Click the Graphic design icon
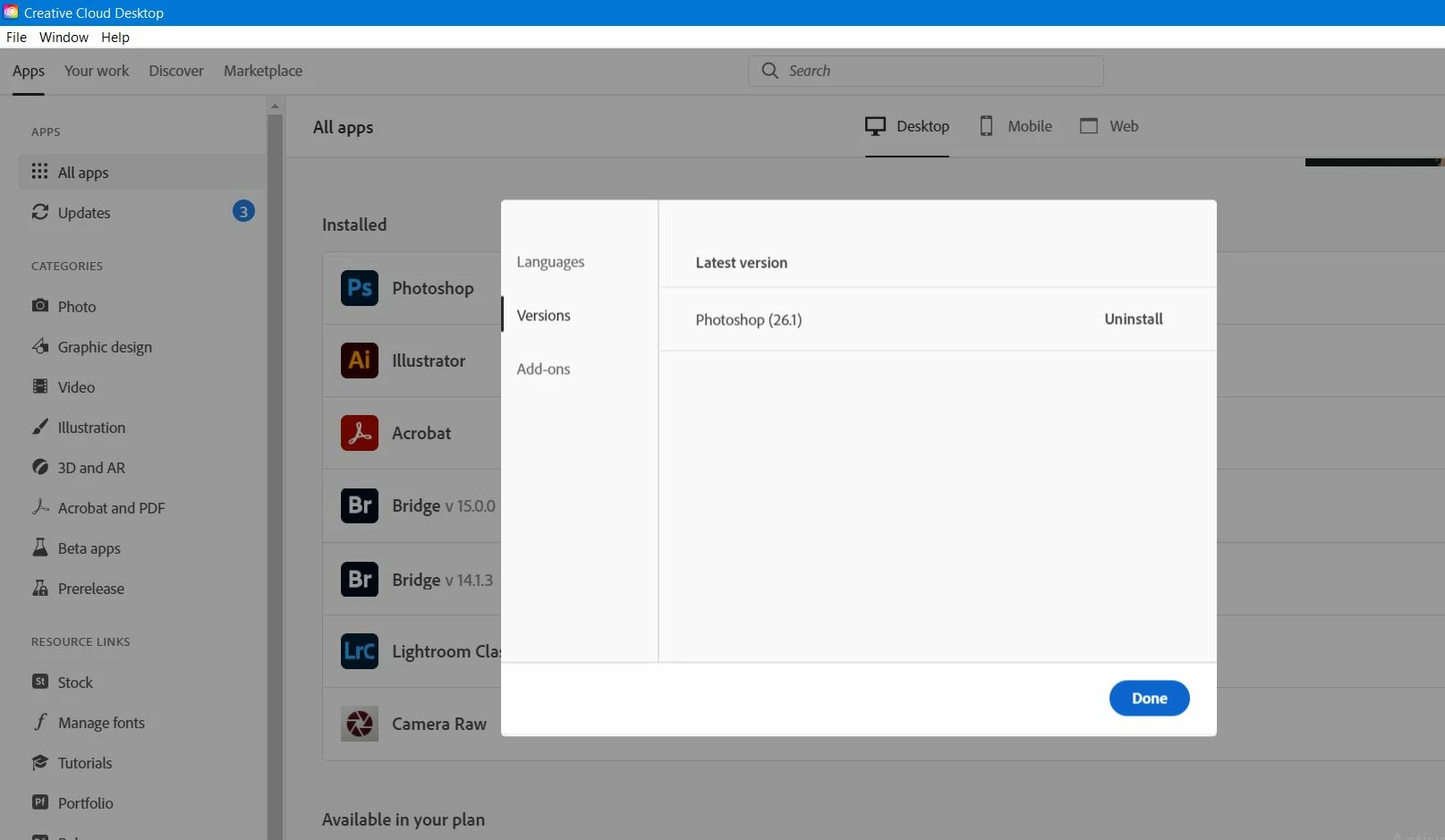The image size is (1445, 840). click(40, 346)
